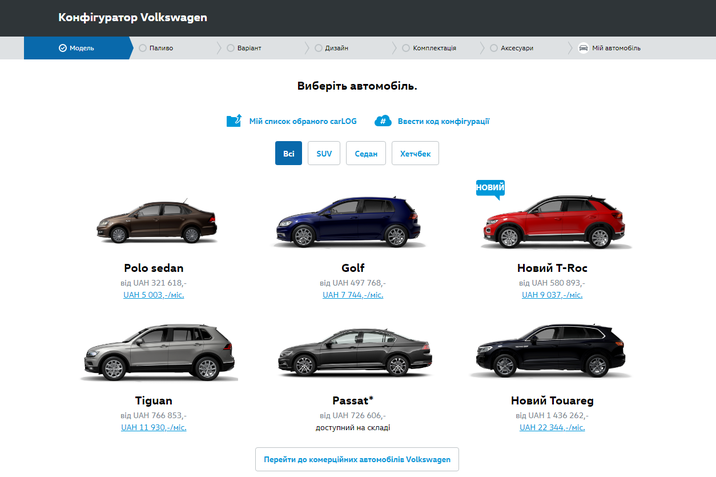Image resolution: width=716 pixels, height=477 pixels.
Task: Select the Паливо step radio circle
Action: click(142, 48)
